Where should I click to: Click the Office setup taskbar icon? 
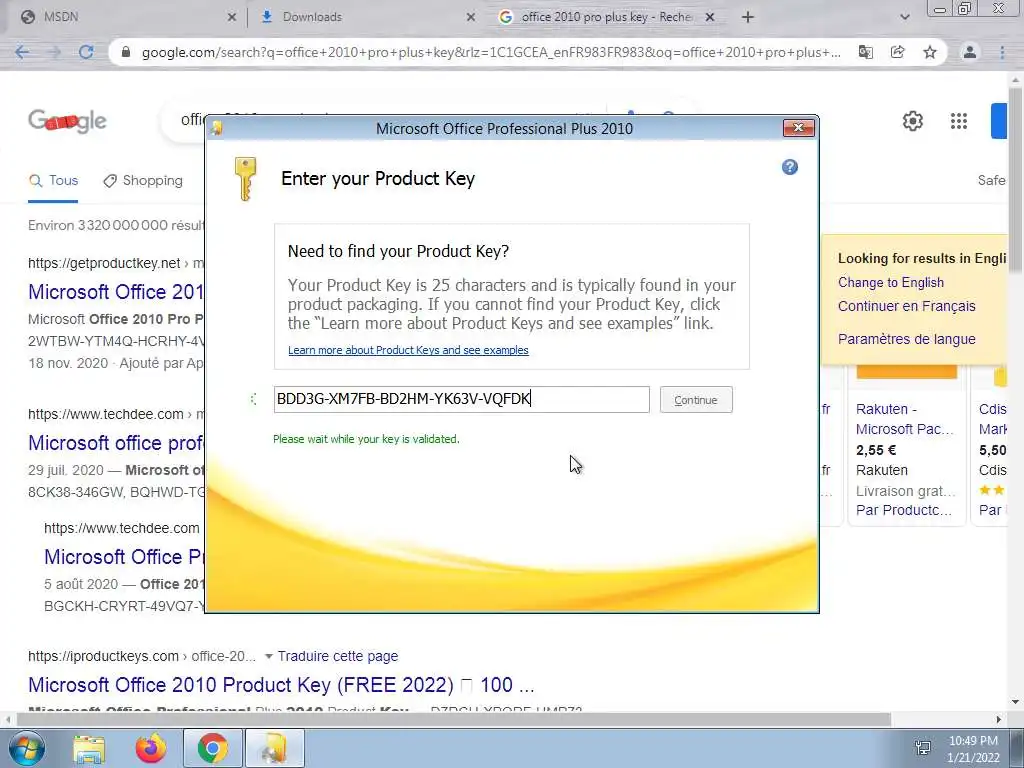pos(274,748)
